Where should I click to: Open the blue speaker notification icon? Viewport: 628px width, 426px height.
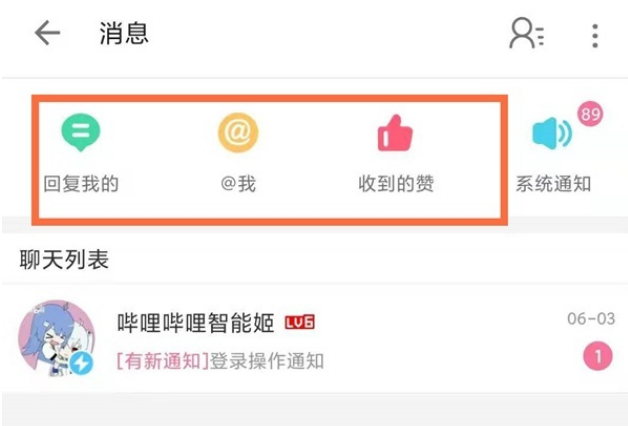coord(552,134)
